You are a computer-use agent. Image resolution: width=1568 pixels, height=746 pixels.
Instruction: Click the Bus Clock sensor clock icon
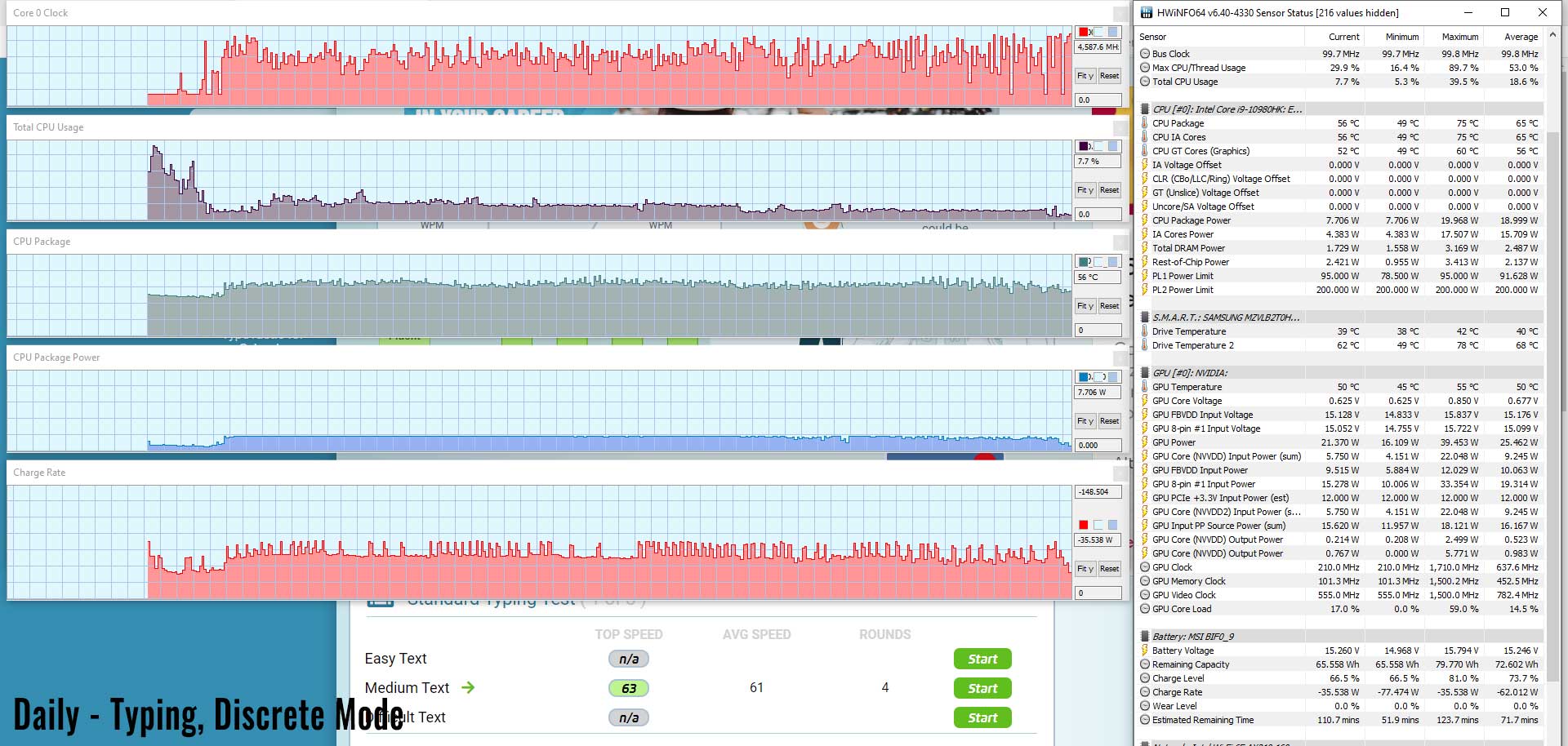click(x=1145, y=54)
